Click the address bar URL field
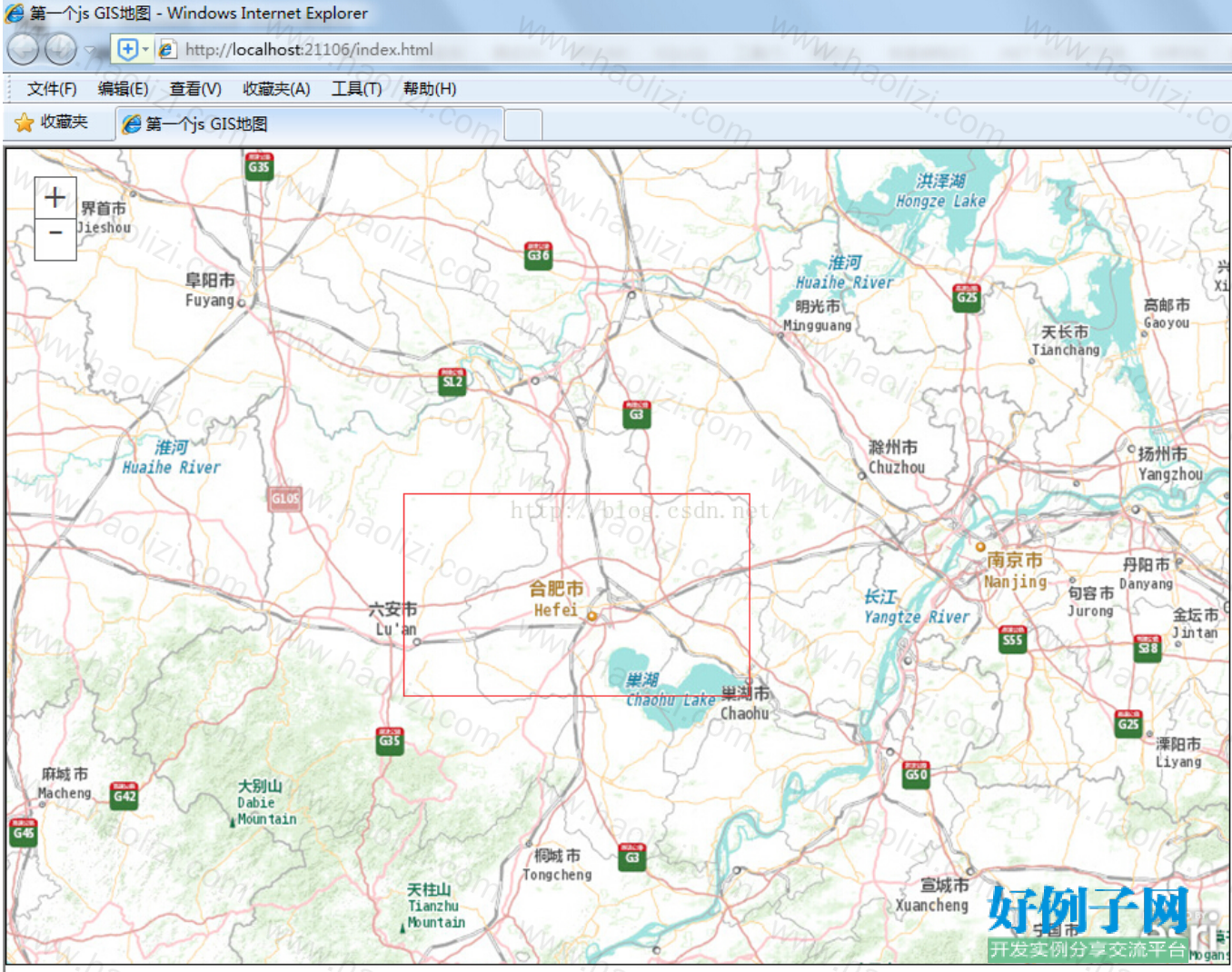The width and height of the screenshot is (1232, 972). [691, 49]
